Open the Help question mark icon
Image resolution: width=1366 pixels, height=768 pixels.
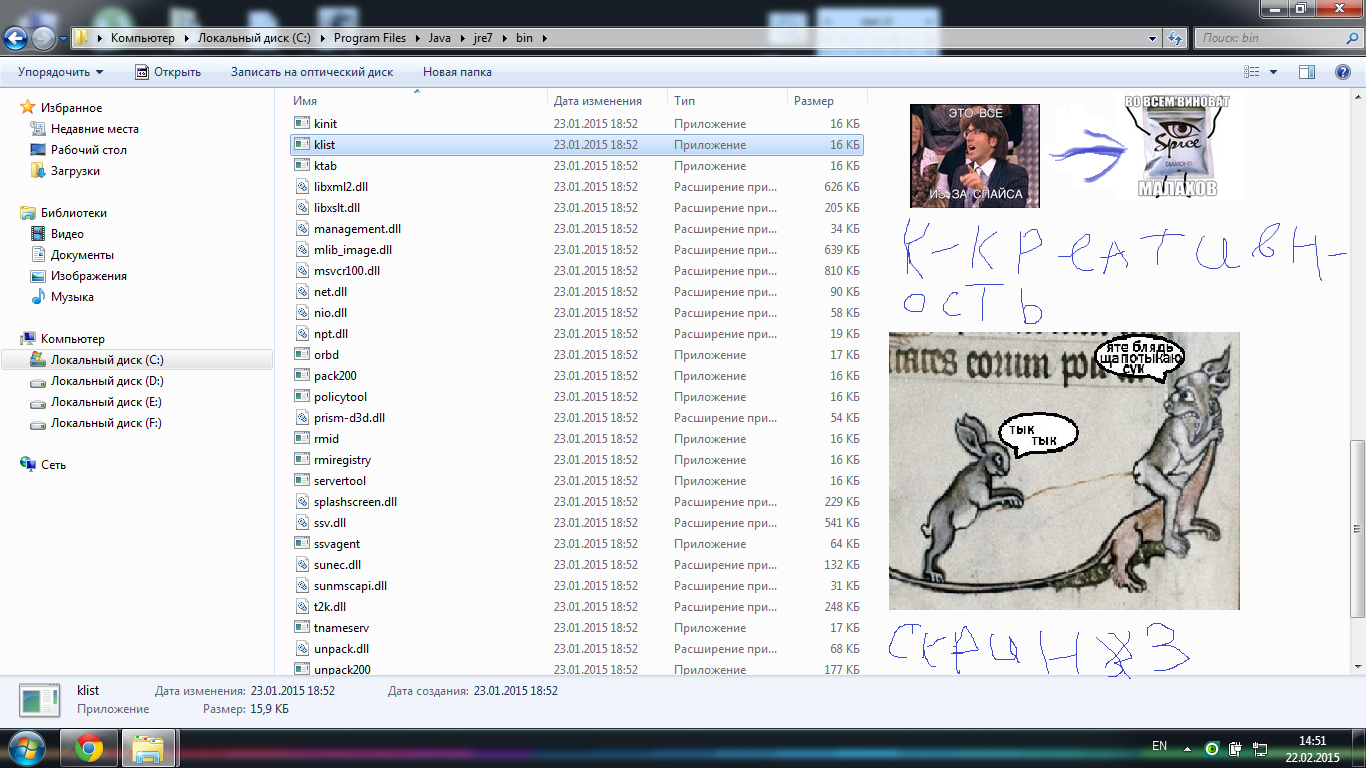(1343, 72)
